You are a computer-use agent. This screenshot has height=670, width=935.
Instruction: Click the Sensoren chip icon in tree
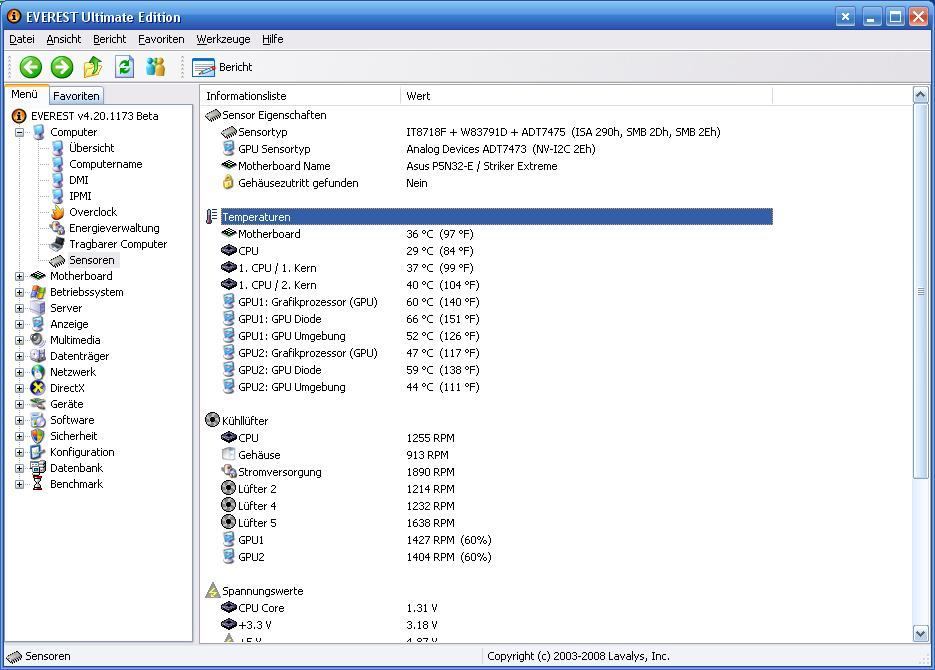pyautogui.click(x=57, y=260)
